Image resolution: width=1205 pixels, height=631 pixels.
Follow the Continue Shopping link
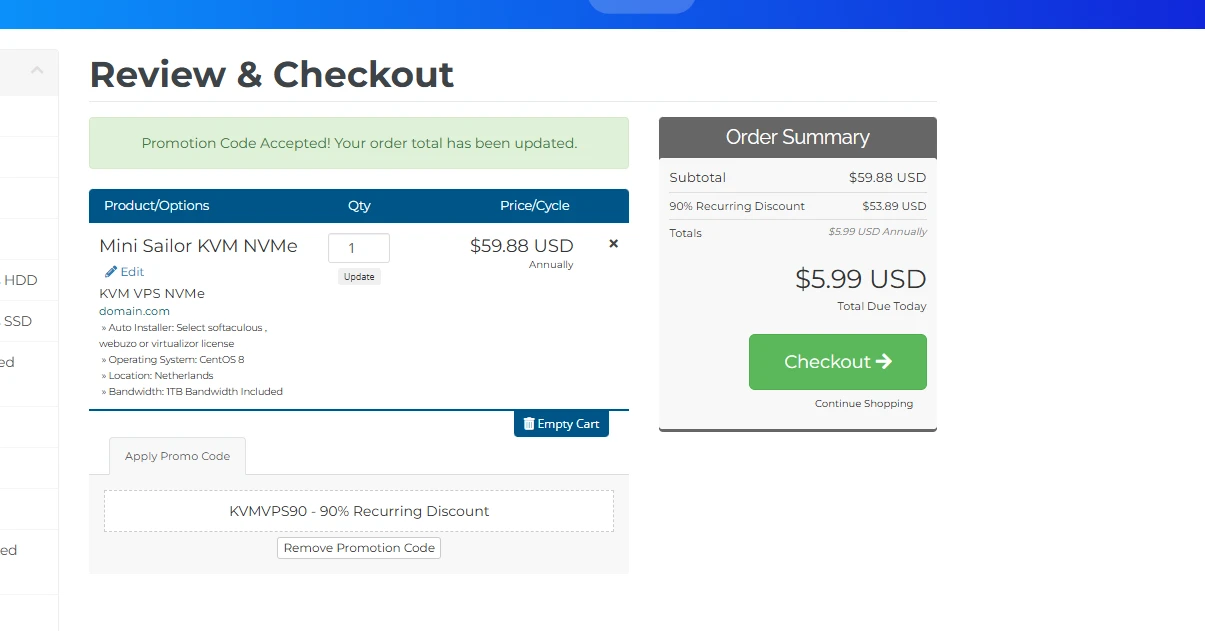pyautogui.click(x=863, y=404)
